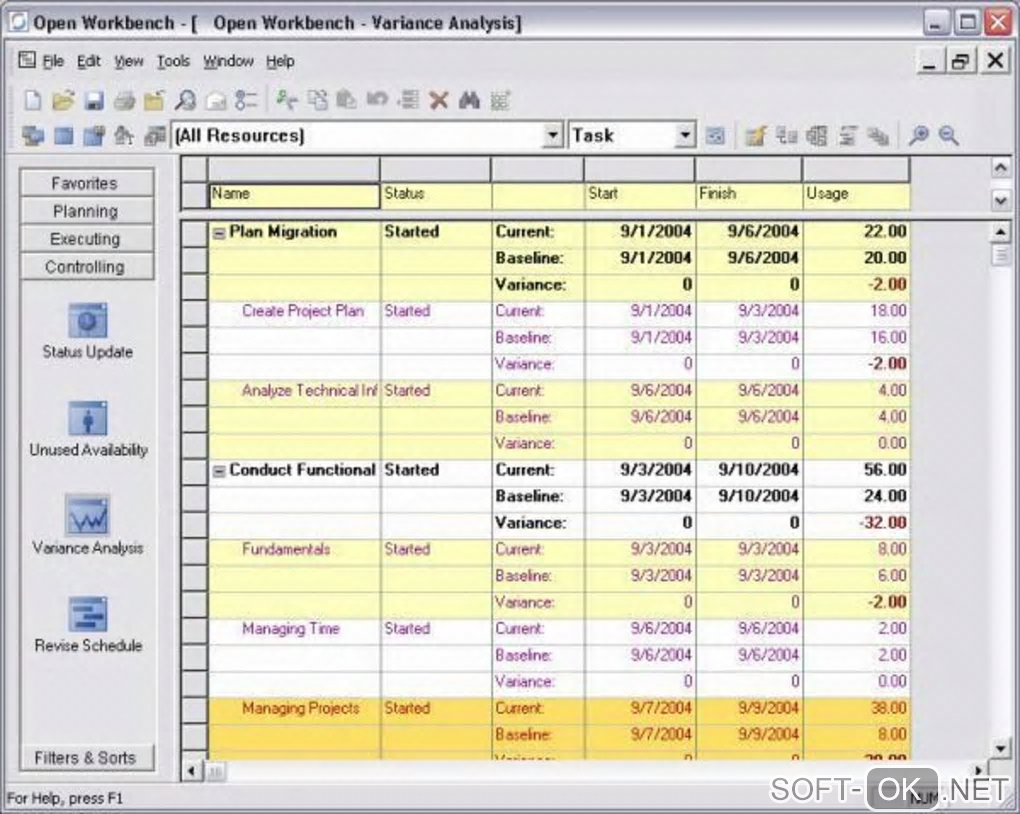The image size is (1020, 814).
Task: Open the Window menu
Action: (228, 61)
